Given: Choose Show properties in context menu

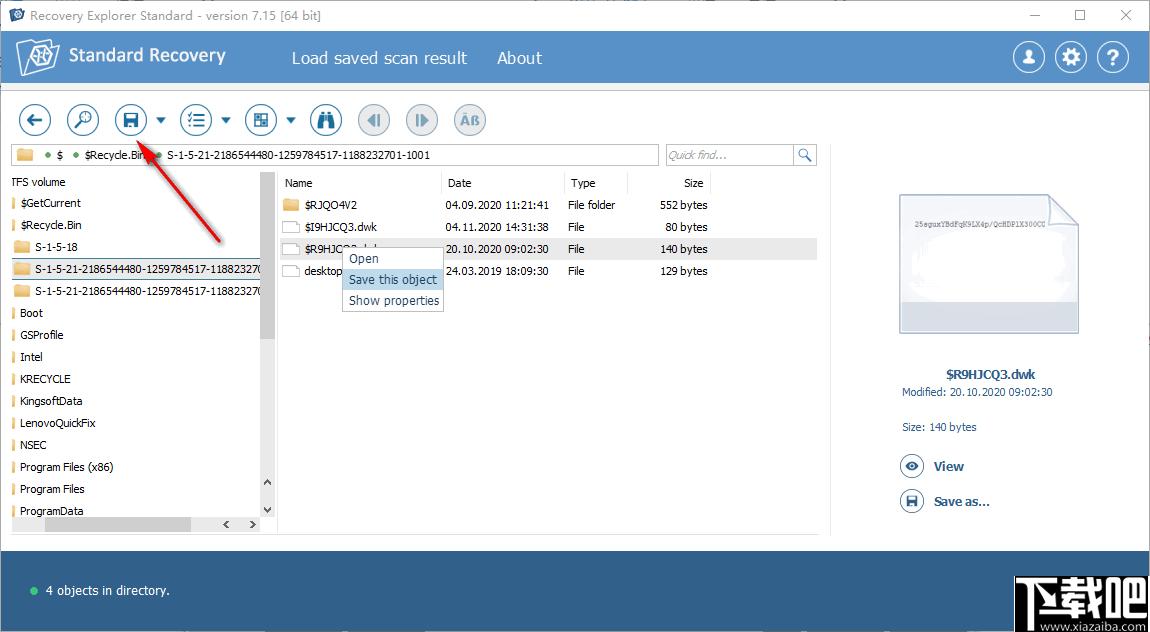Looking at the screenshot, I should coord(392,301).
